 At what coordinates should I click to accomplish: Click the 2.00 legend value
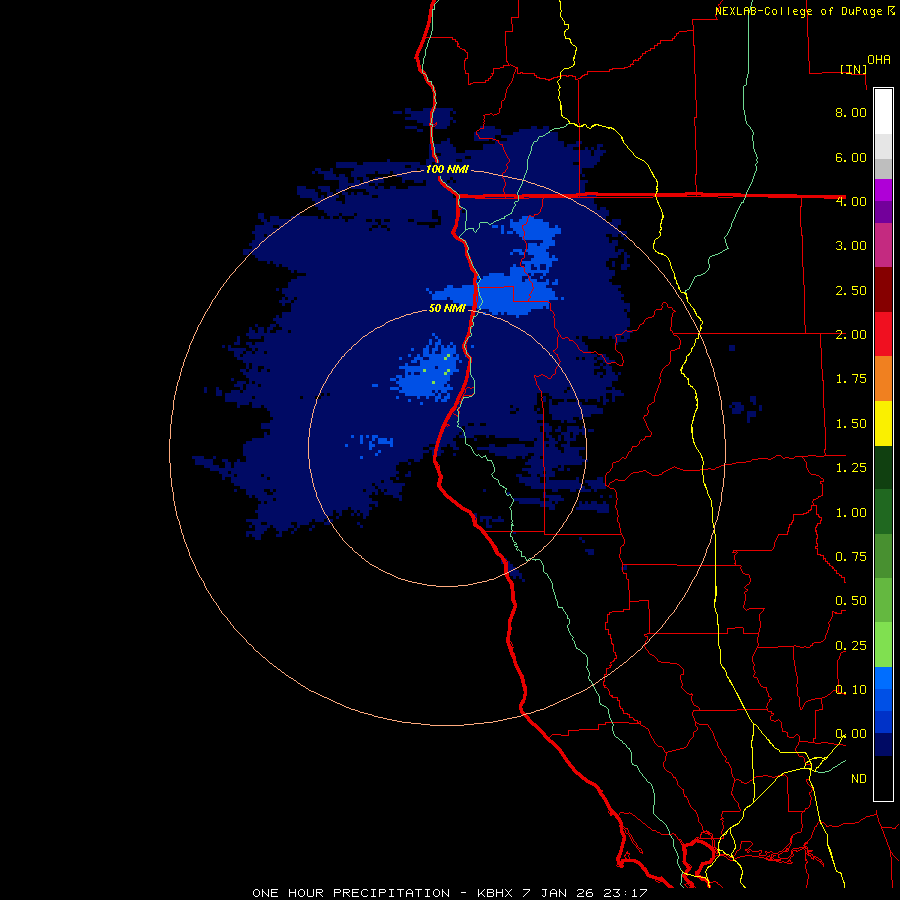851,335
